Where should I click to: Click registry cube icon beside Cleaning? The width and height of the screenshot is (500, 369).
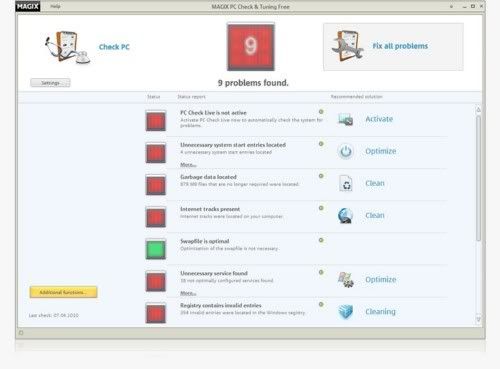point(346,312)
